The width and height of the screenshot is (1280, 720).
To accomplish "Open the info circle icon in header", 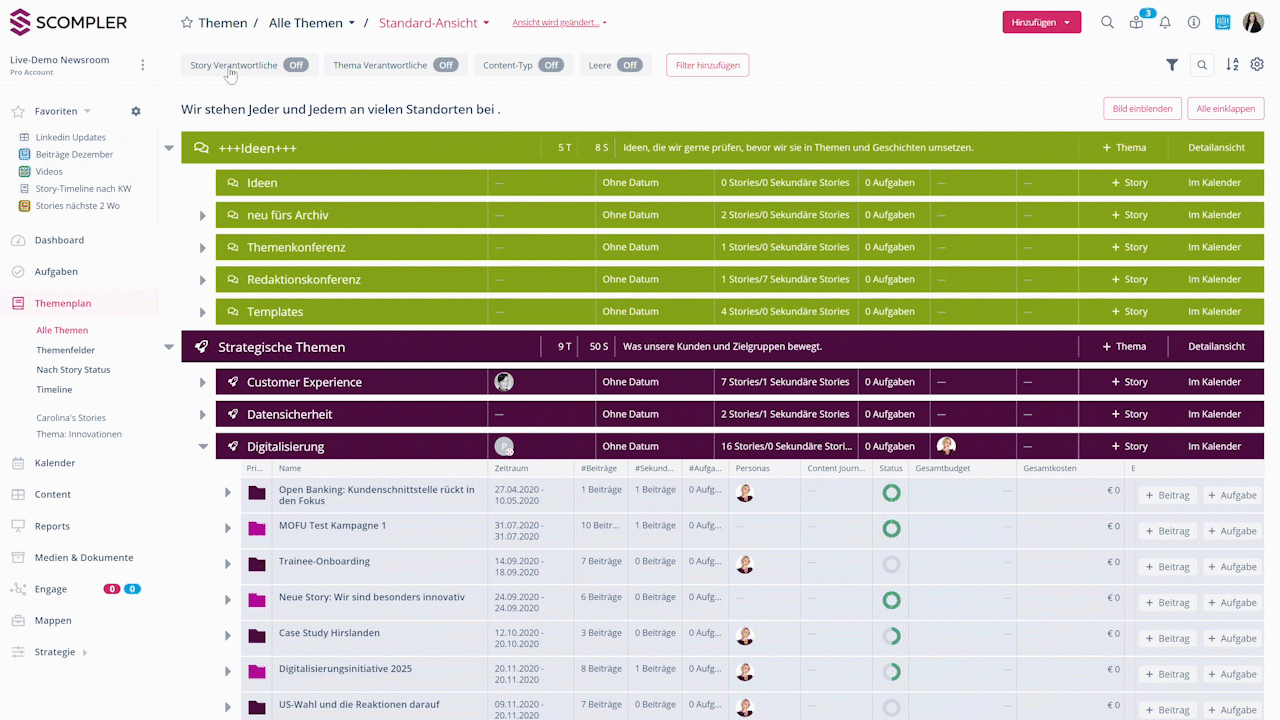I will [x=1193, y=22].
